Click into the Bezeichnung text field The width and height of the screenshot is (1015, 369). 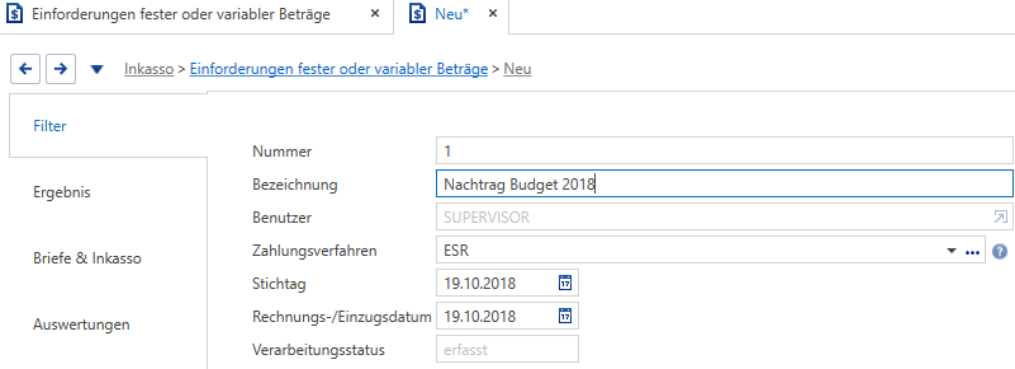coord(724,184)
